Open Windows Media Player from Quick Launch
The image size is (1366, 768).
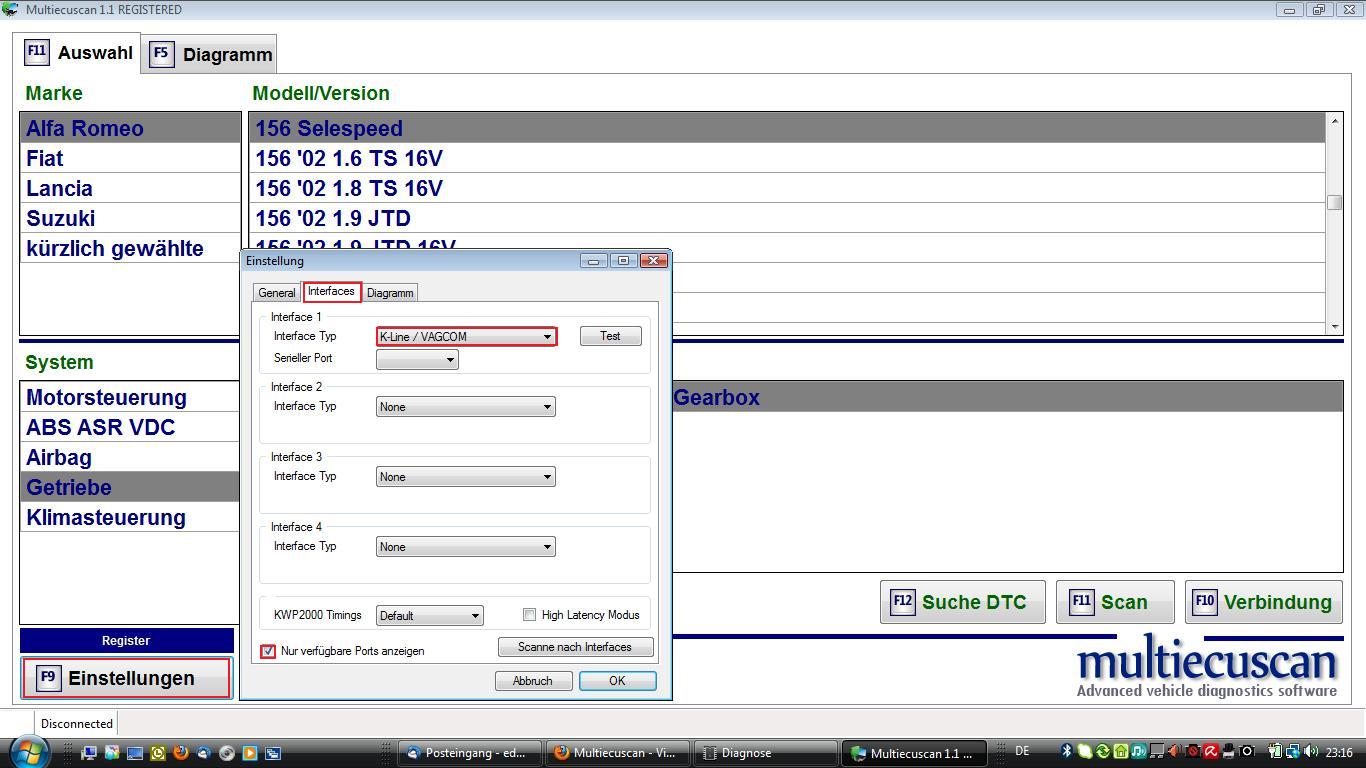[250, 753]
